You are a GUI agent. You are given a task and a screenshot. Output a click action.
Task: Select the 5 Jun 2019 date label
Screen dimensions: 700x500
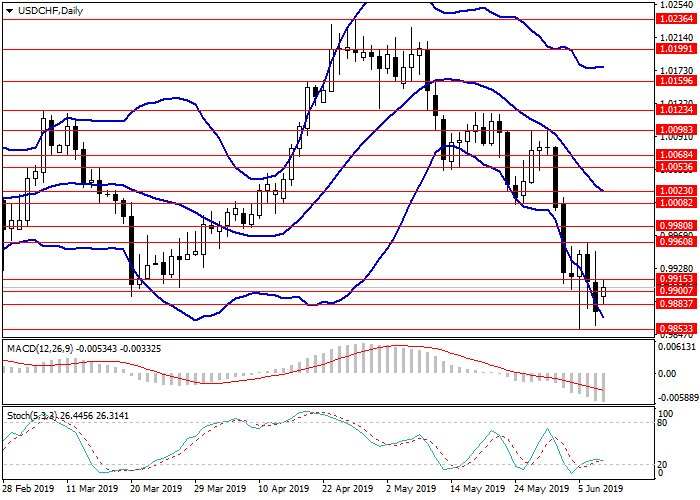[600, 490]
